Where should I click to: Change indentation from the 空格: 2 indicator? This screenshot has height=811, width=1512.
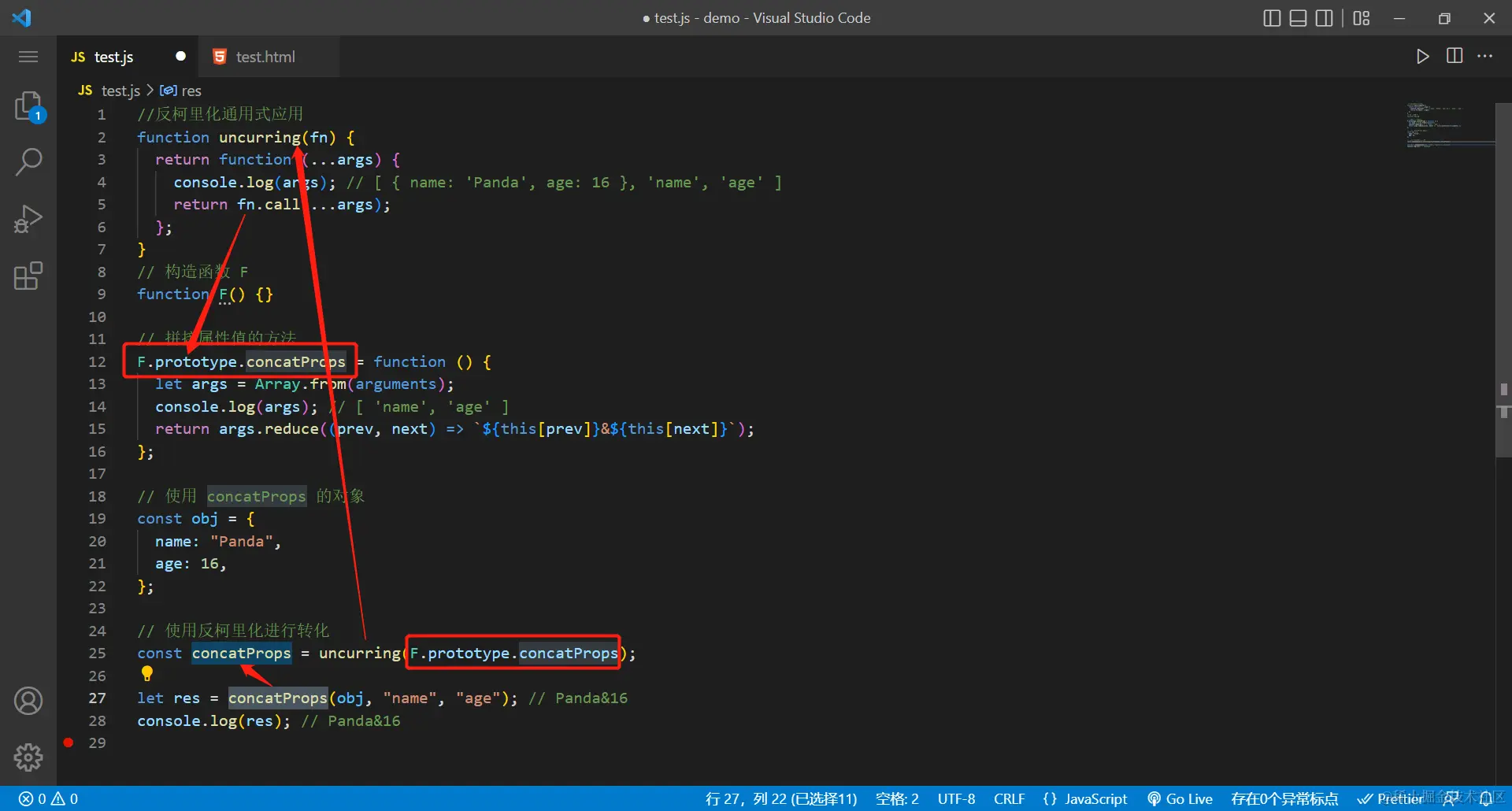897,798
